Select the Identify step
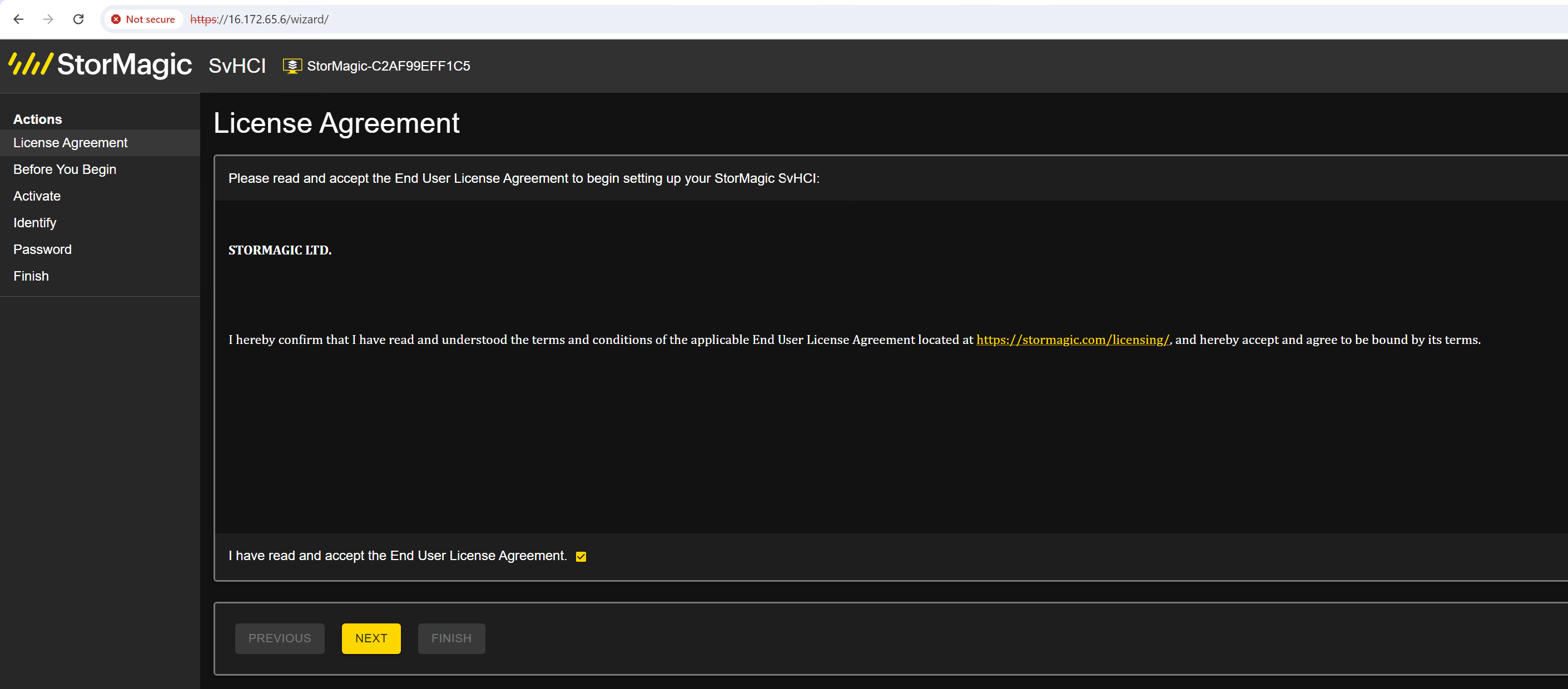Image resolution: width=1568 pixels, height=689 pixels. [100, 223]
